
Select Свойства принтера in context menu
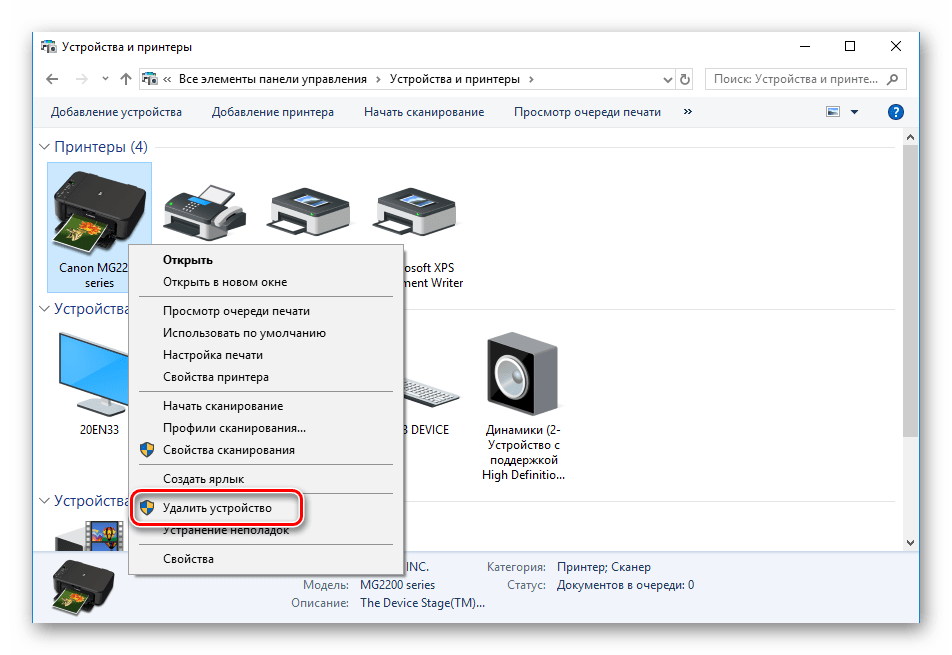215,377
